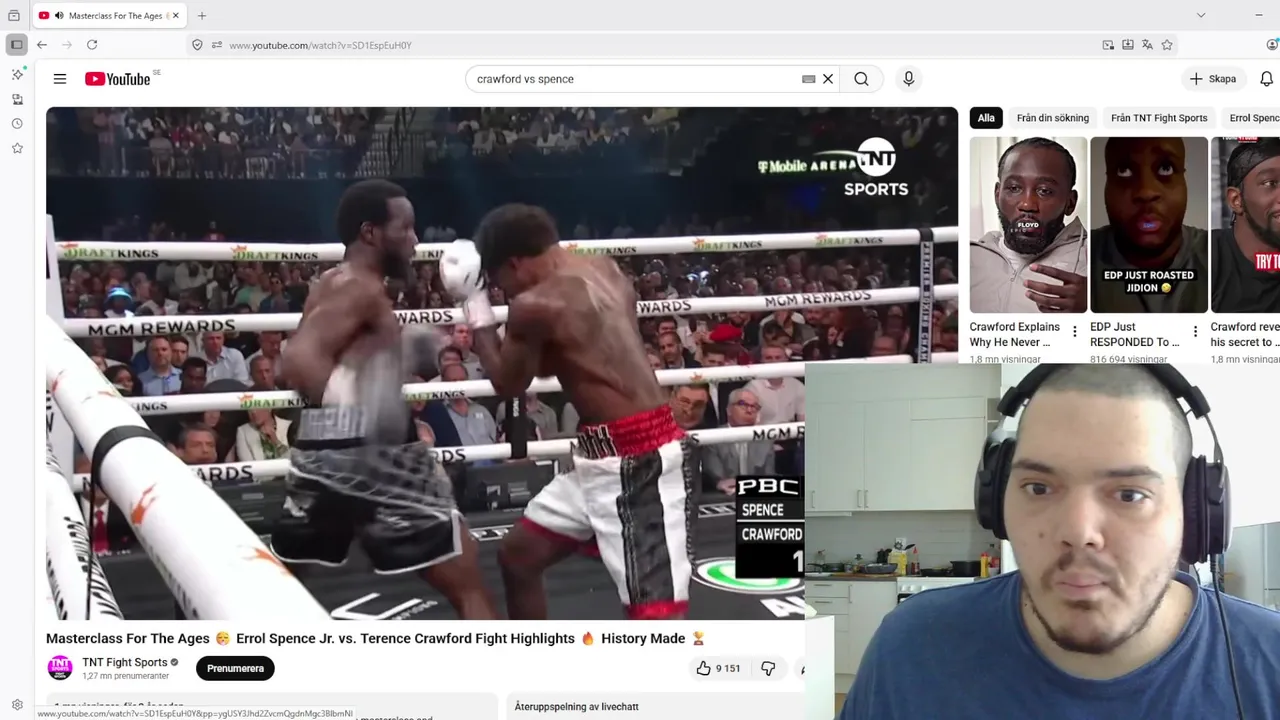
Task: Open the YouTube hamburger guide menu
Action: (x=60, y=79)
